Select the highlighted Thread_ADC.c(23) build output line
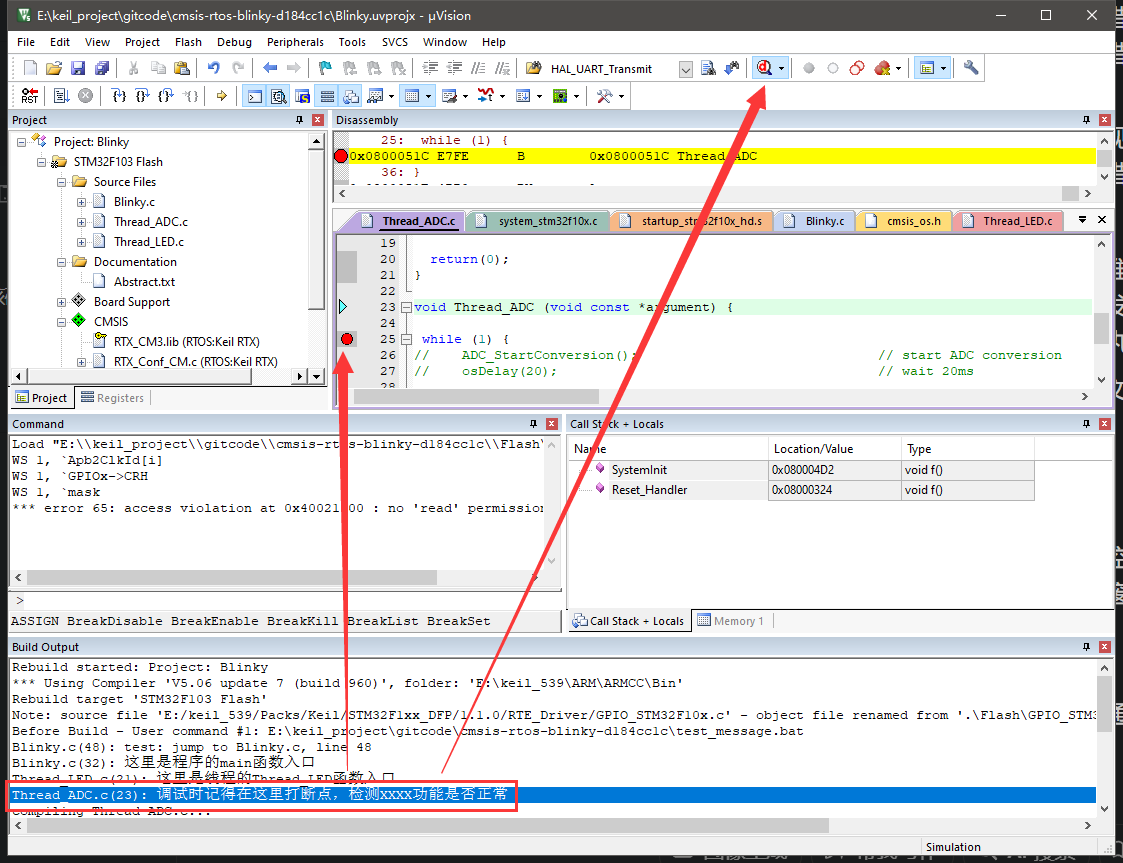Viewport: 1123px width, 863px height. click(x=260, y=795)
